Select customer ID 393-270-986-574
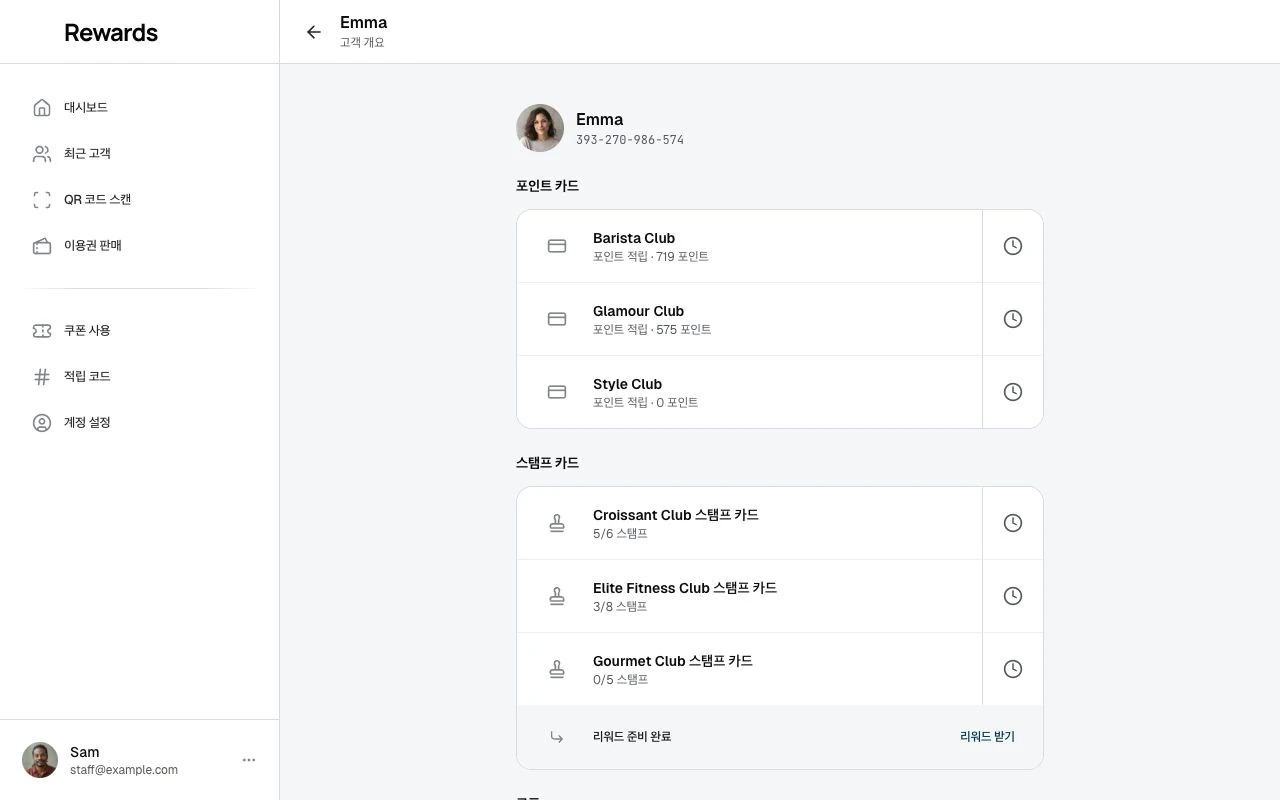The width and height of the screenshot is (1280, 800). [x=630, y=140]
